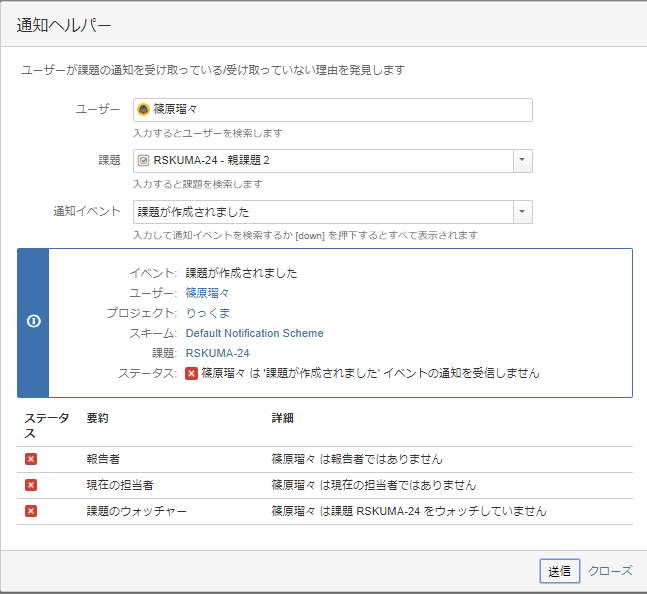The image size is (647, 594).
Task: Click the 要約 column header
Action: (97, 418)
